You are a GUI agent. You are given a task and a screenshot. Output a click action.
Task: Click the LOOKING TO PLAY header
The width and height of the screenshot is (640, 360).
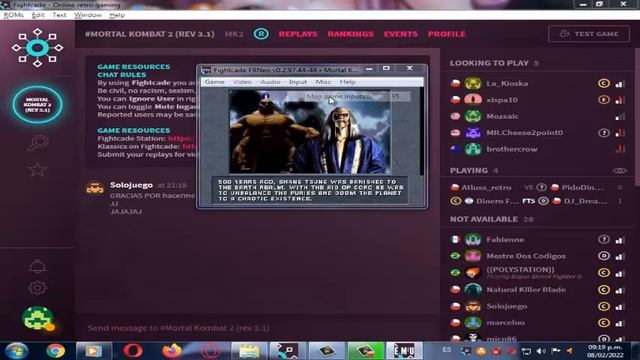click(x=489, y=63)
